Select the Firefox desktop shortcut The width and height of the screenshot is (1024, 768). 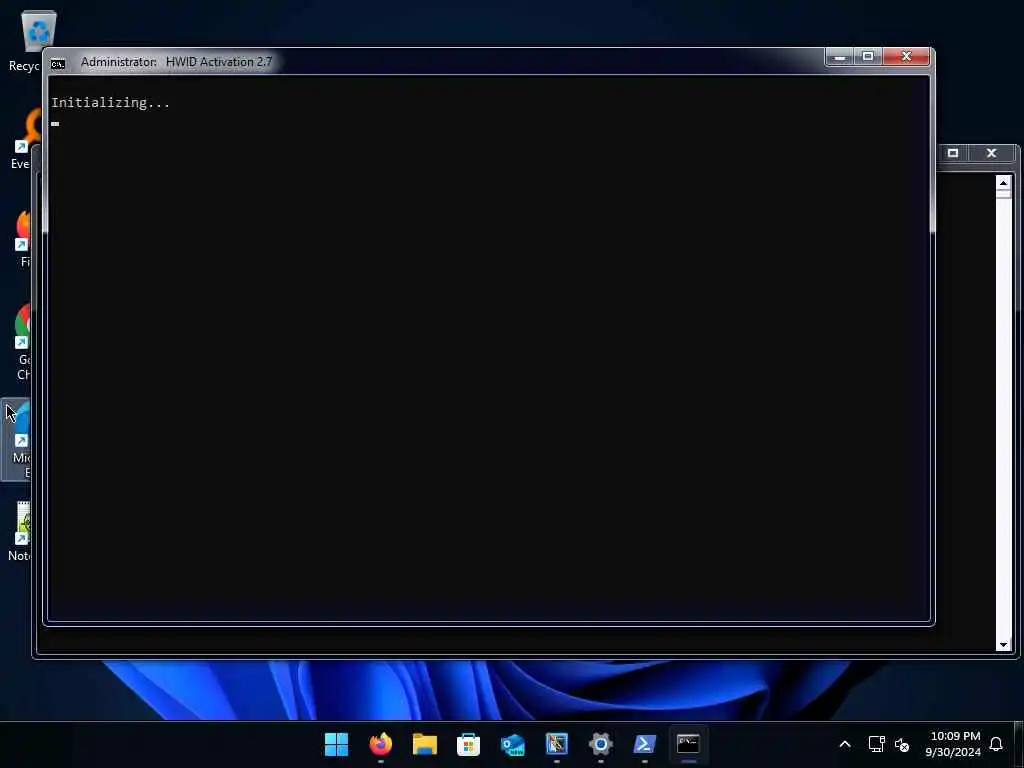point(24,238)
